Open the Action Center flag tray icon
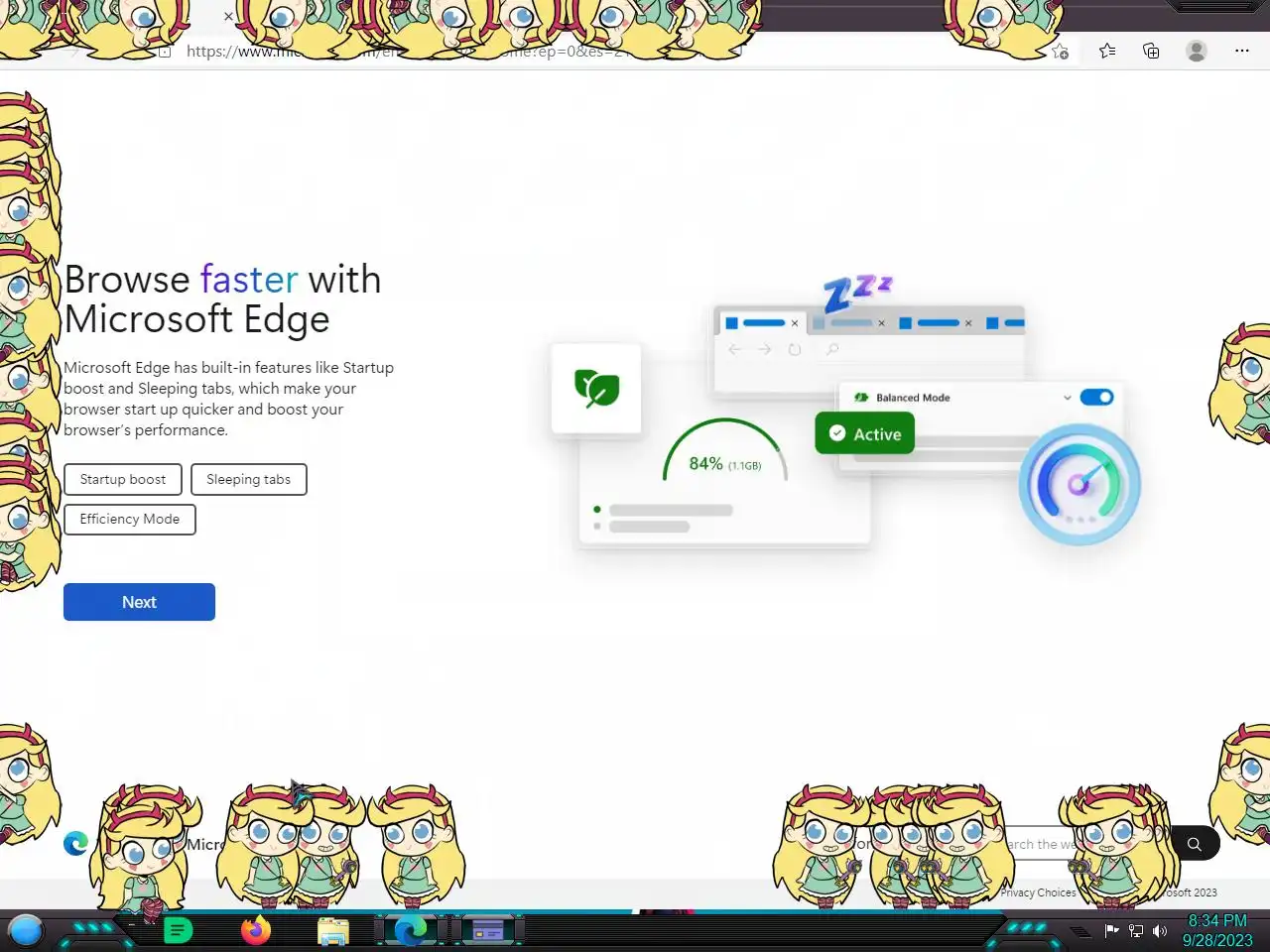This screenshot has height=952, width=1270. point(1111,930)
